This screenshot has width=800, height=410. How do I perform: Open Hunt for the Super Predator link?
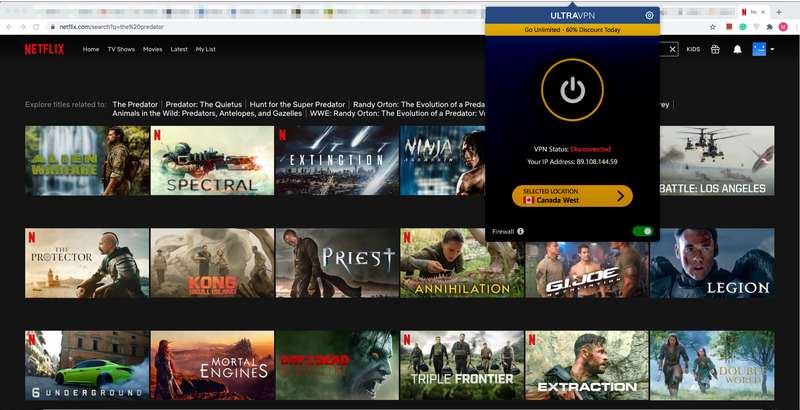(x=297, y=105)
